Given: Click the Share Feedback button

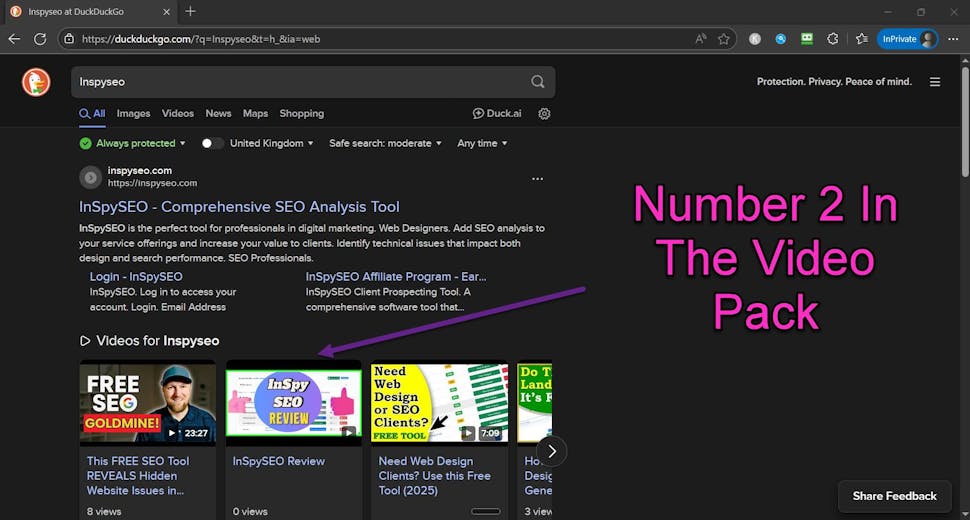Looking at the screenshot, I should (894, 496).
